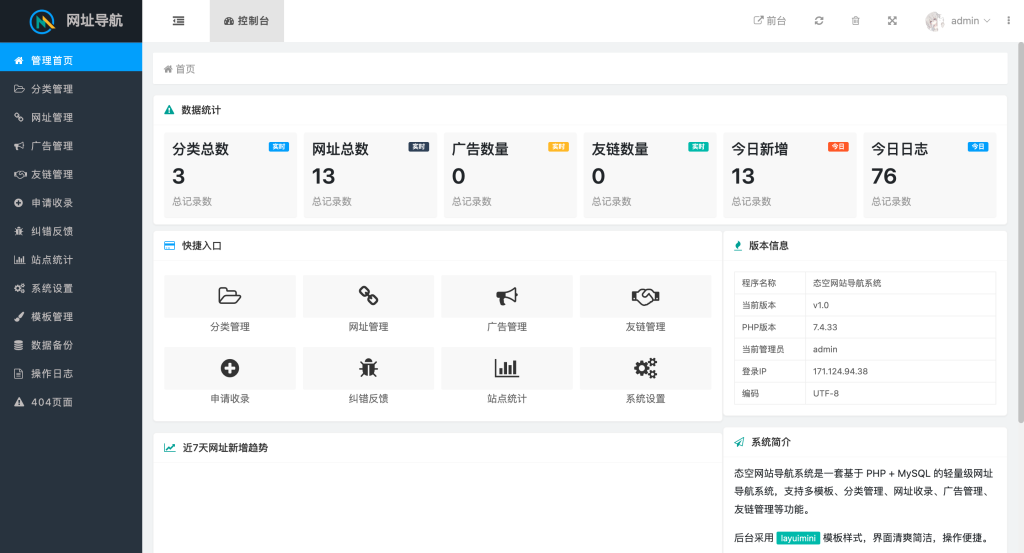Open 友链管理 in the sidebar

click(x=71, y=174)
